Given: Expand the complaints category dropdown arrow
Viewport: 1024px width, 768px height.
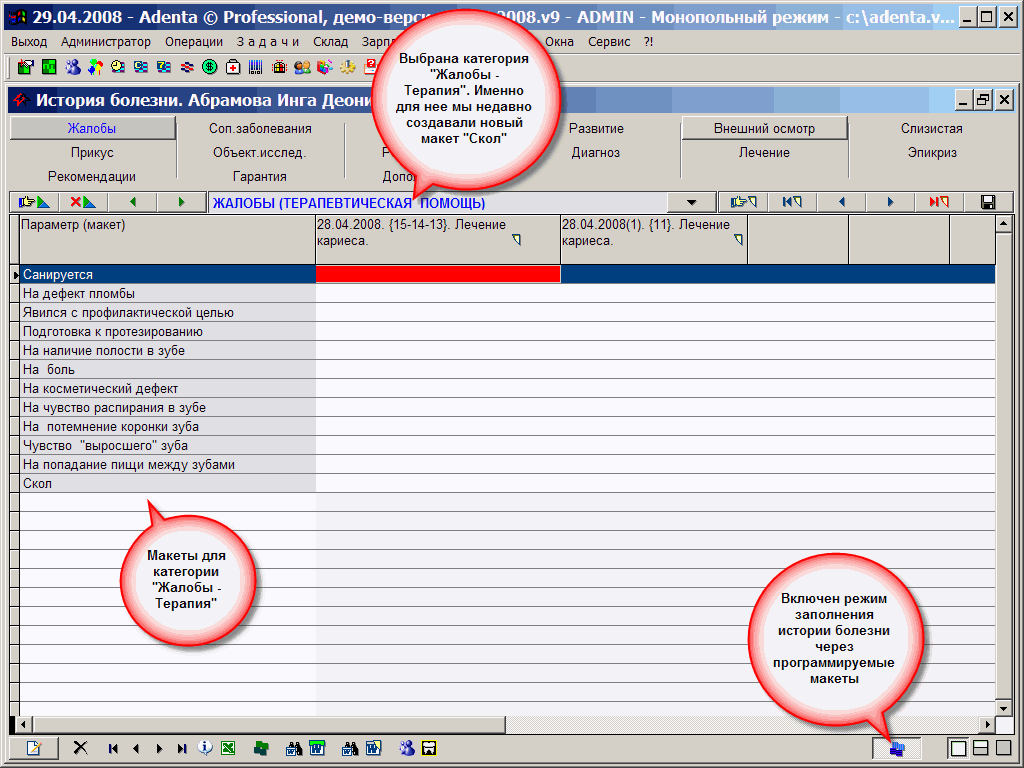Looking at the screenshot, I should click(692, 202).
